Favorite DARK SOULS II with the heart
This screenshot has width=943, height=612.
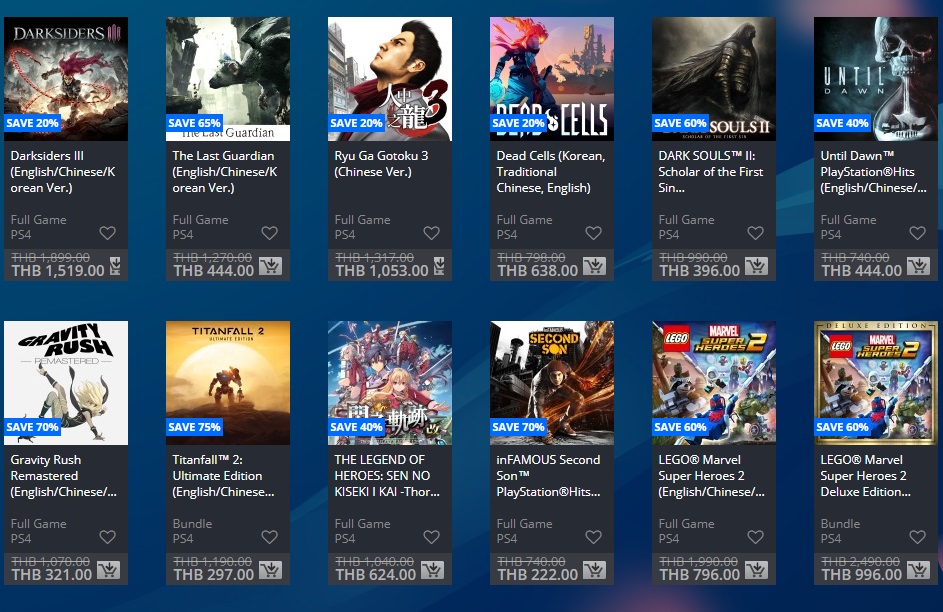coord(755,233)
